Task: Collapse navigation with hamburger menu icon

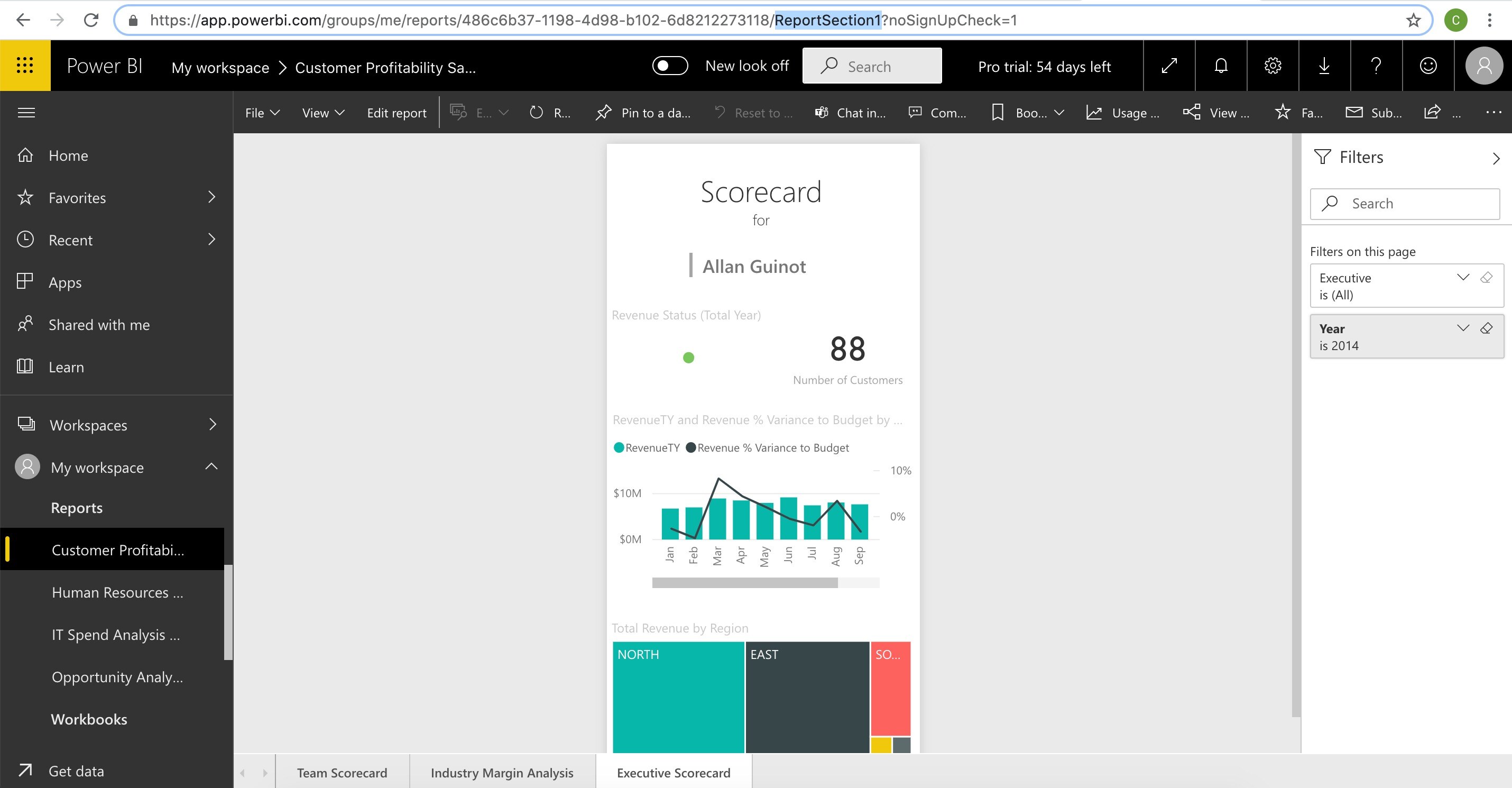Action: tap(26, 112)
